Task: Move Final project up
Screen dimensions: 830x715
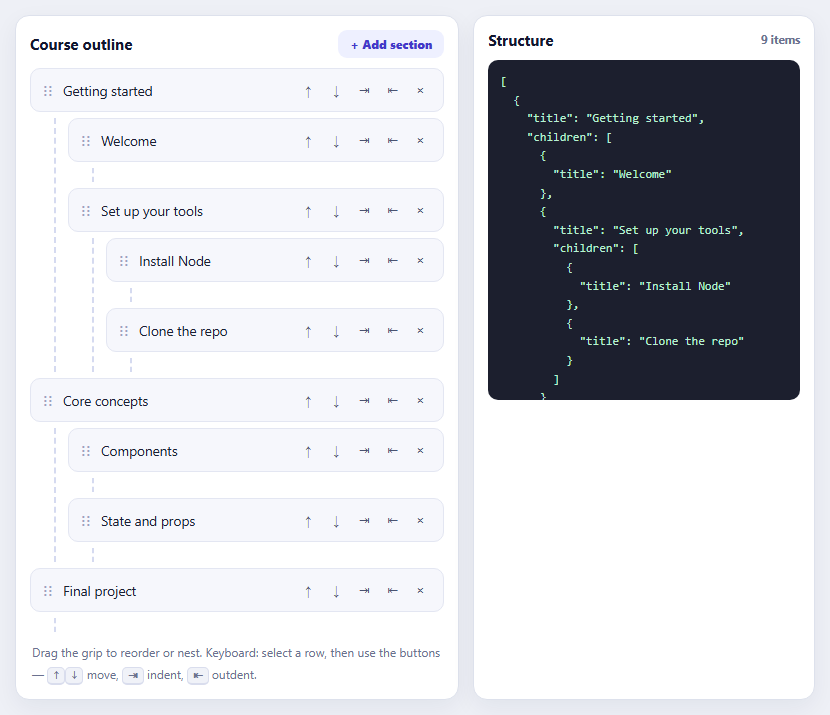Action: point(308,591)
